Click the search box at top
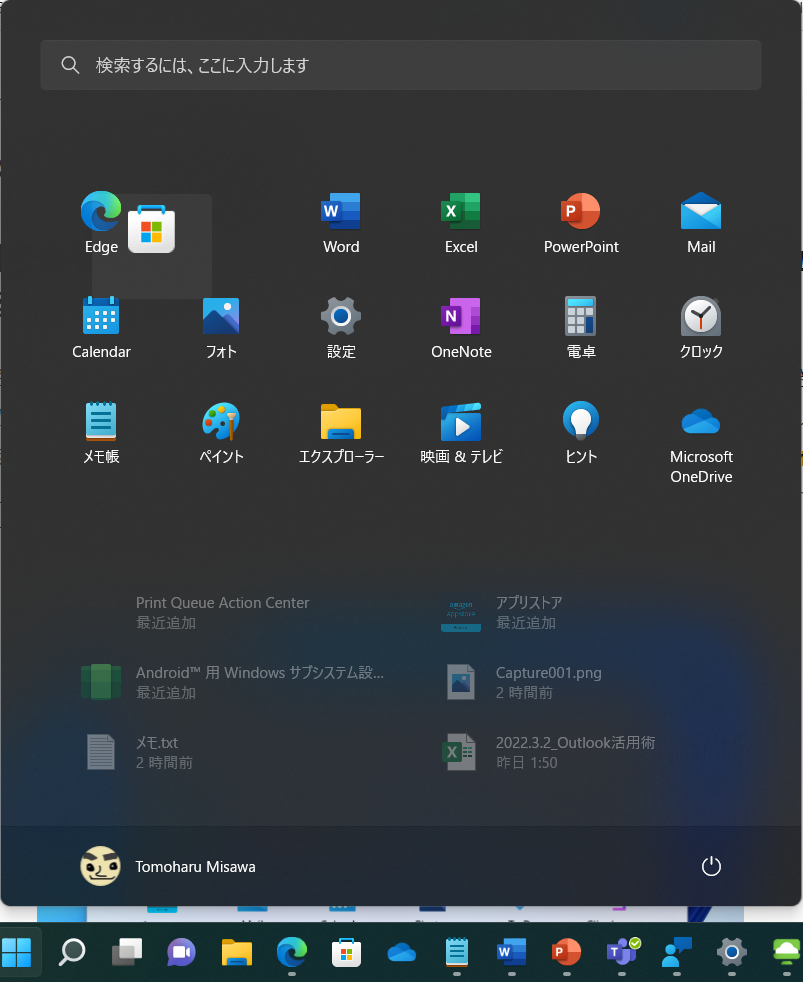 (401, 65)
